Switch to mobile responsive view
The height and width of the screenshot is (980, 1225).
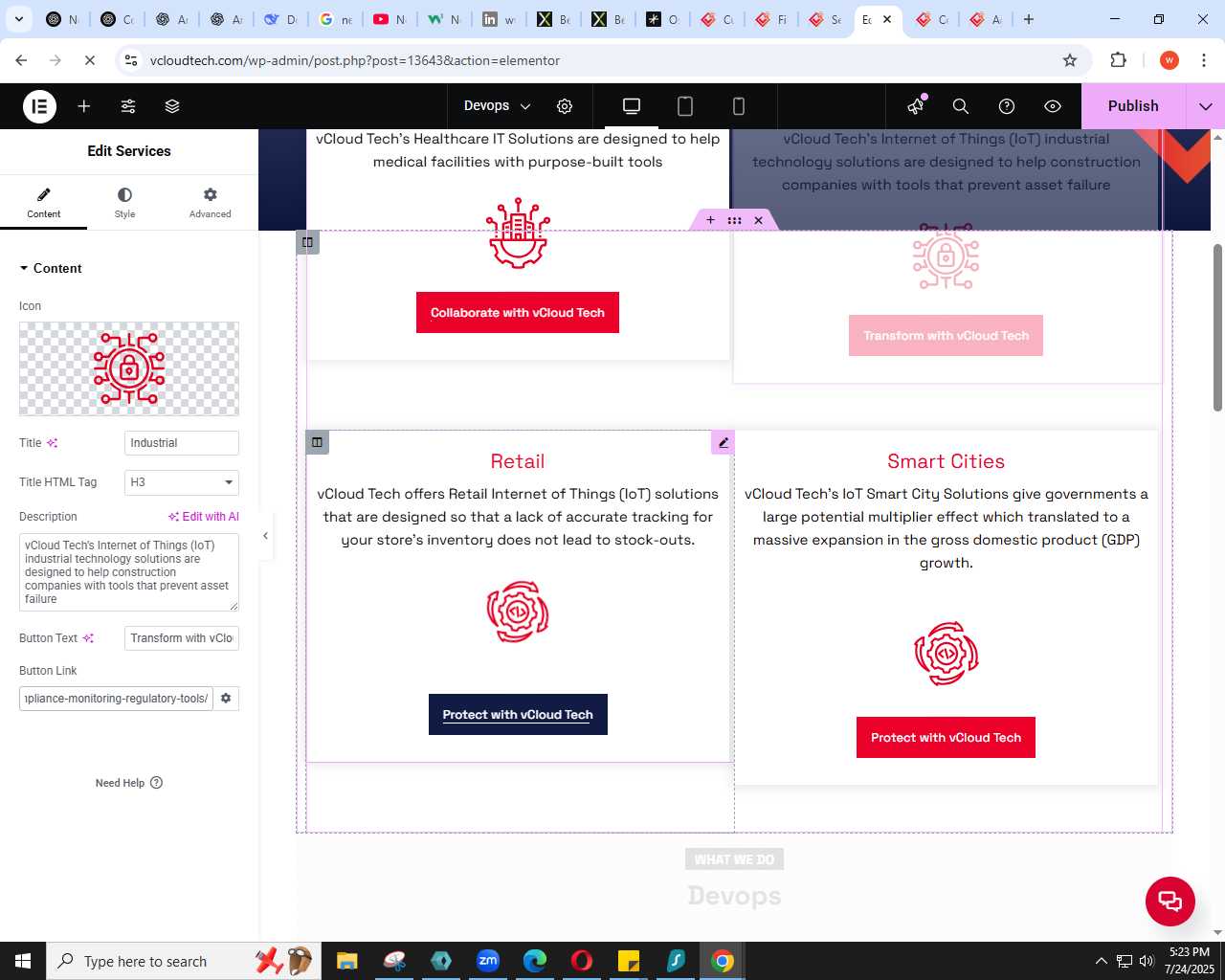pos(739,106)
